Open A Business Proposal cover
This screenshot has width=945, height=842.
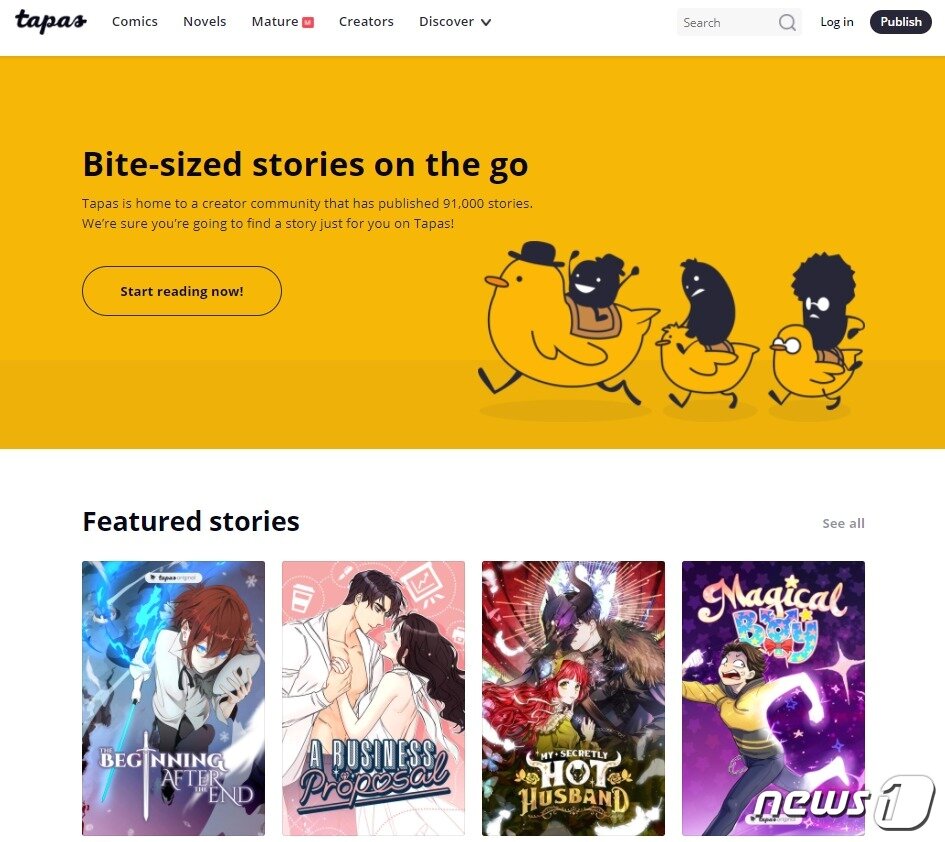tap(374, 698)
